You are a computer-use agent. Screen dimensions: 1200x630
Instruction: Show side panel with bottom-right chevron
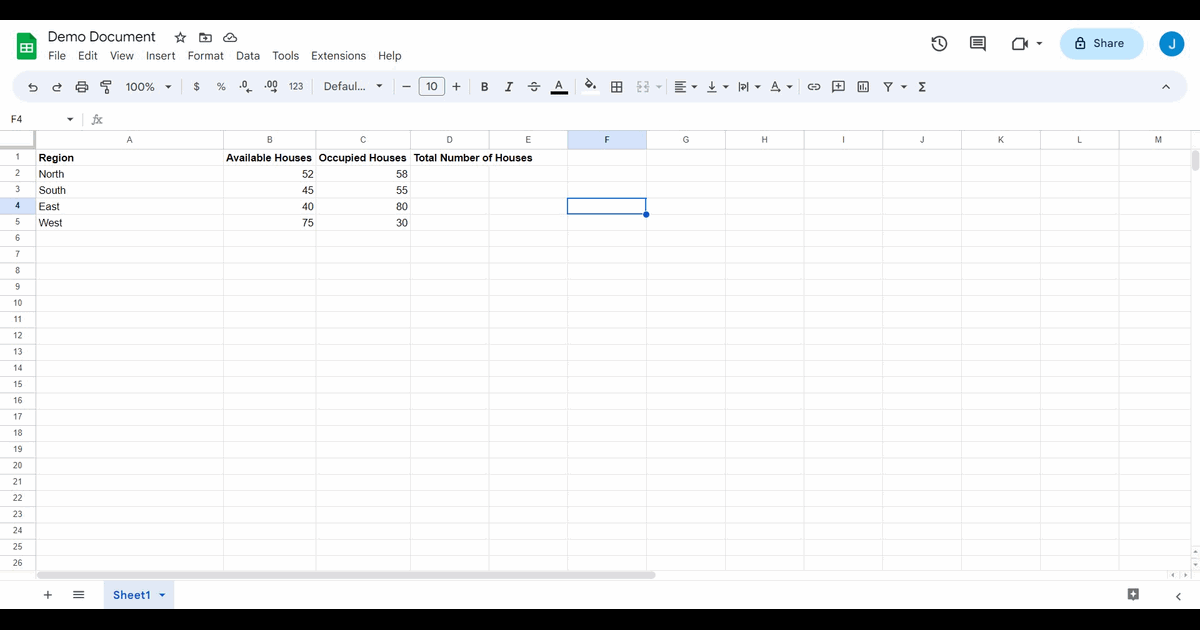tap(1178, 596)
